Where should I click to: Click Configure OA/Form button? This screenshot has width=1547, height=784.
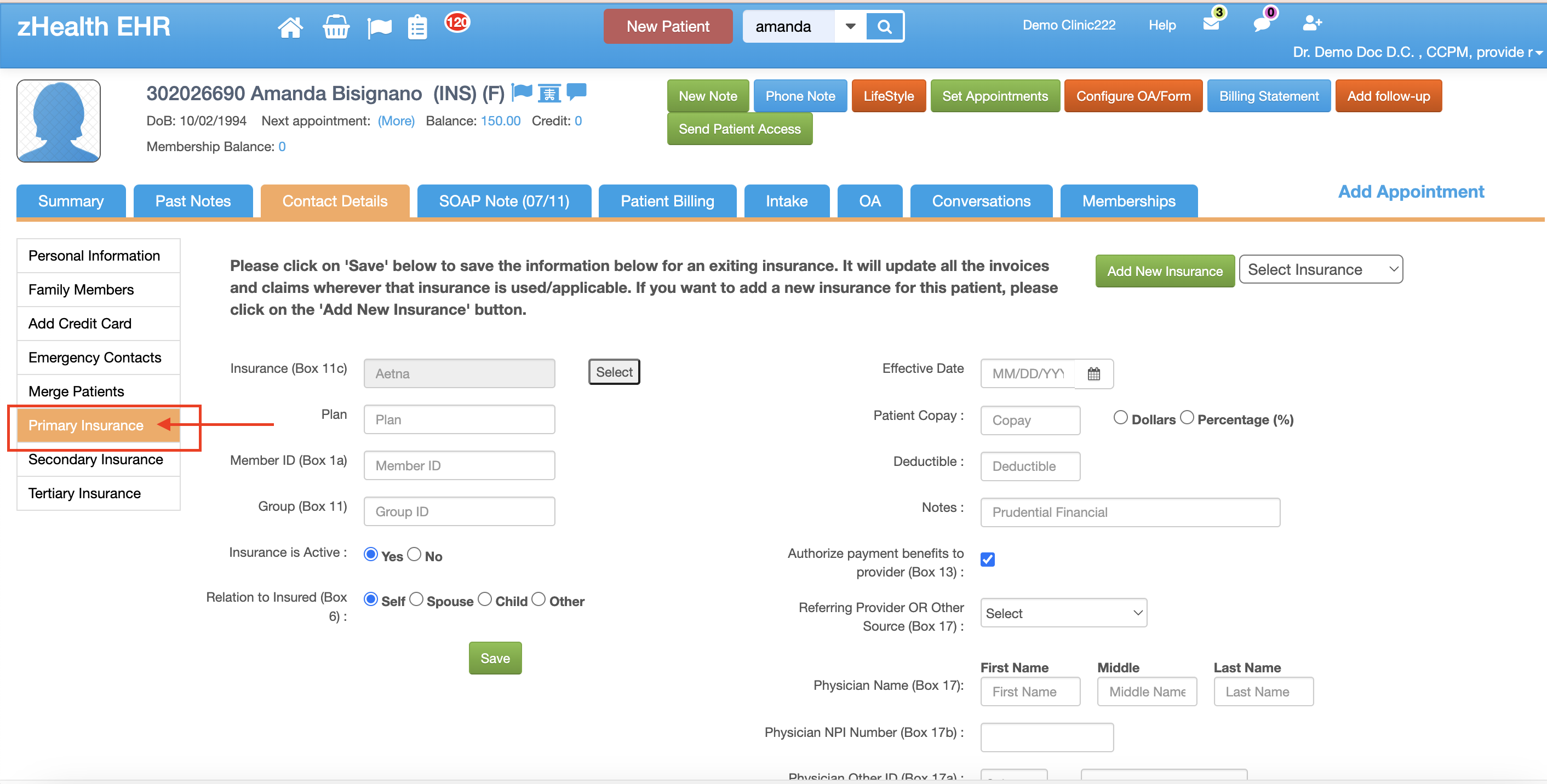pos(1133,96)
